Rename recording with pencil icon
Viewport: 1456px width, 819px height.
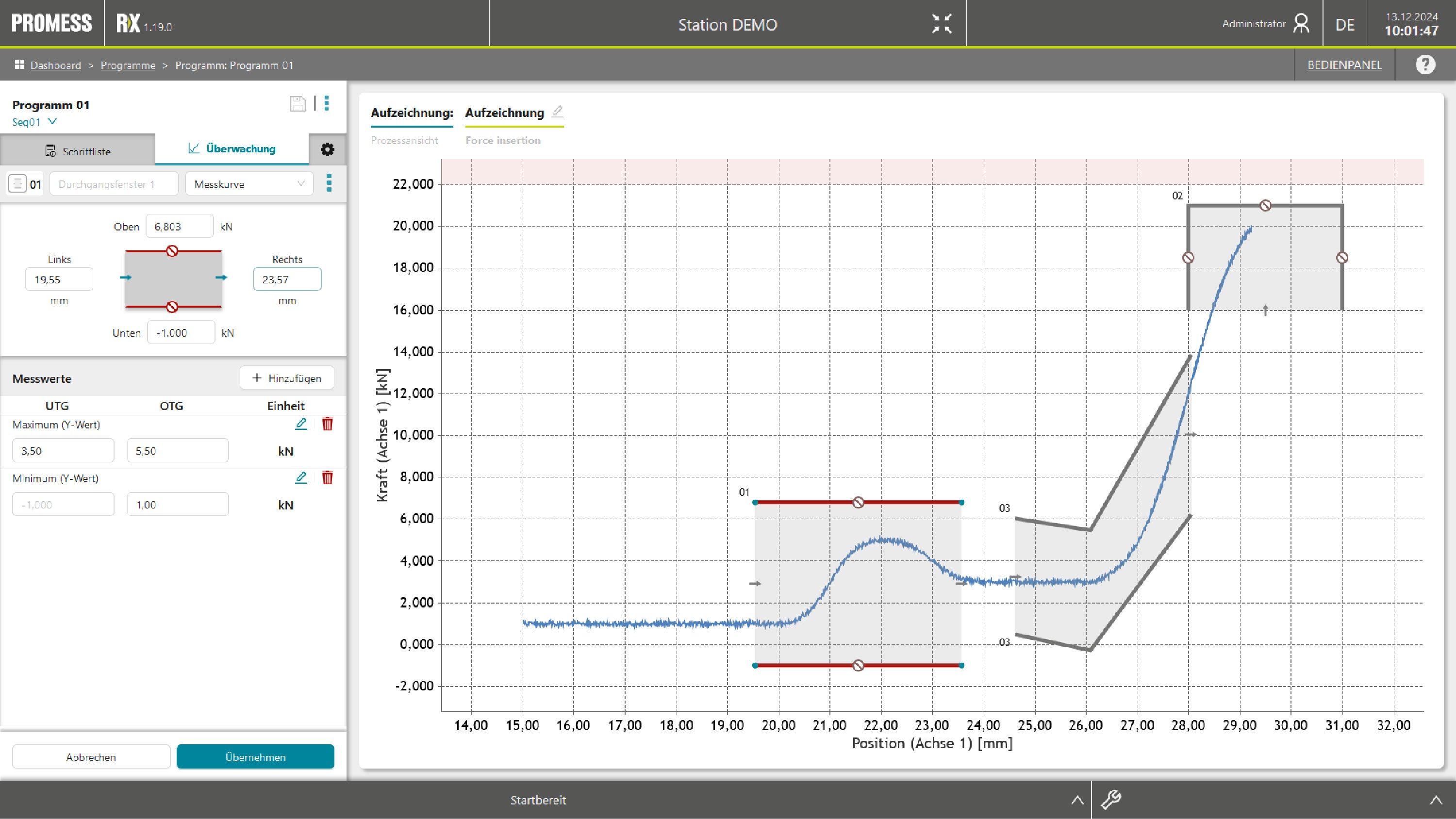point(557,111)
